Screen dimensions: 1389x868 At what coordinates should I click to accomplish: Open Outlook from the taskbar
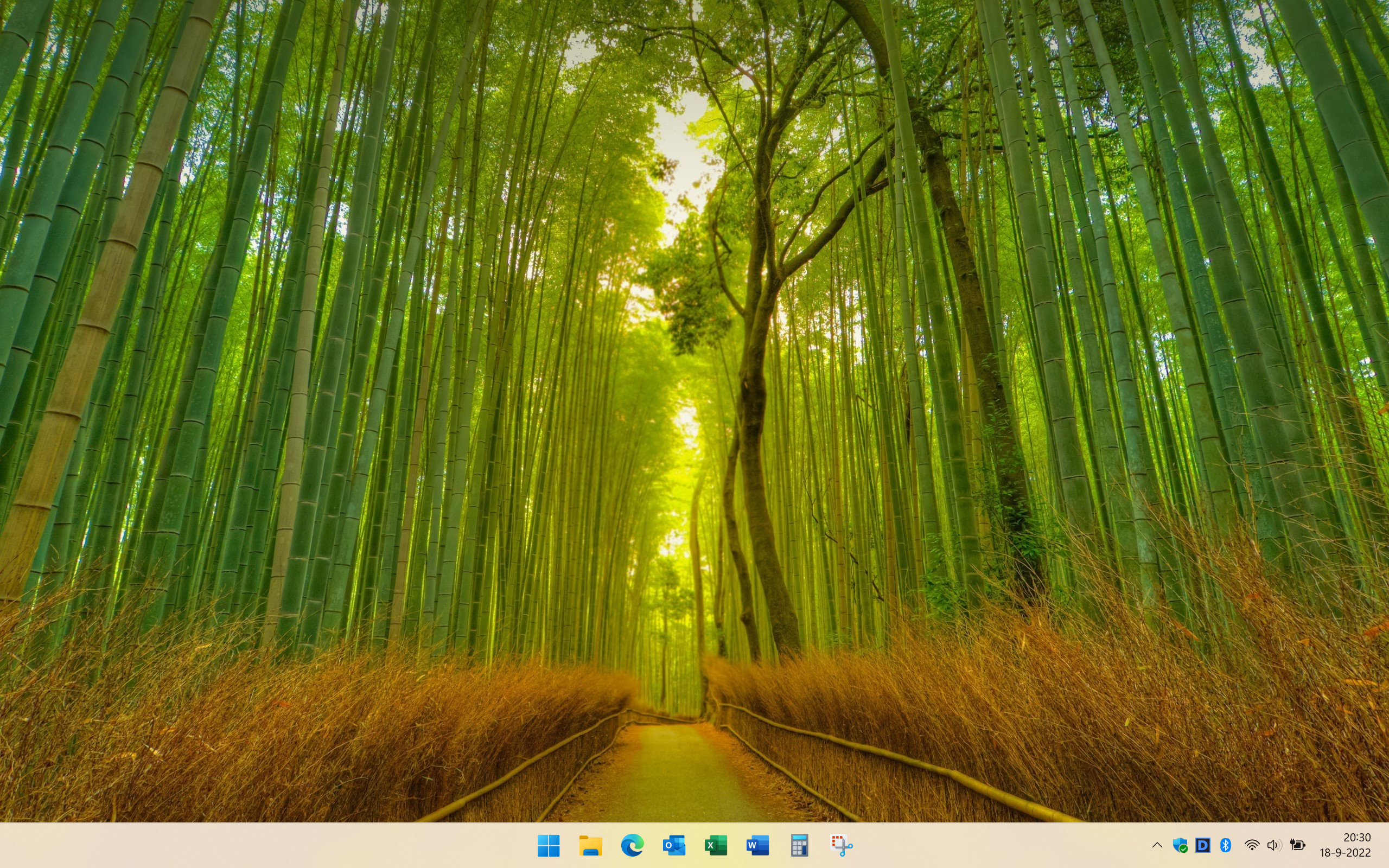(674, 845)
